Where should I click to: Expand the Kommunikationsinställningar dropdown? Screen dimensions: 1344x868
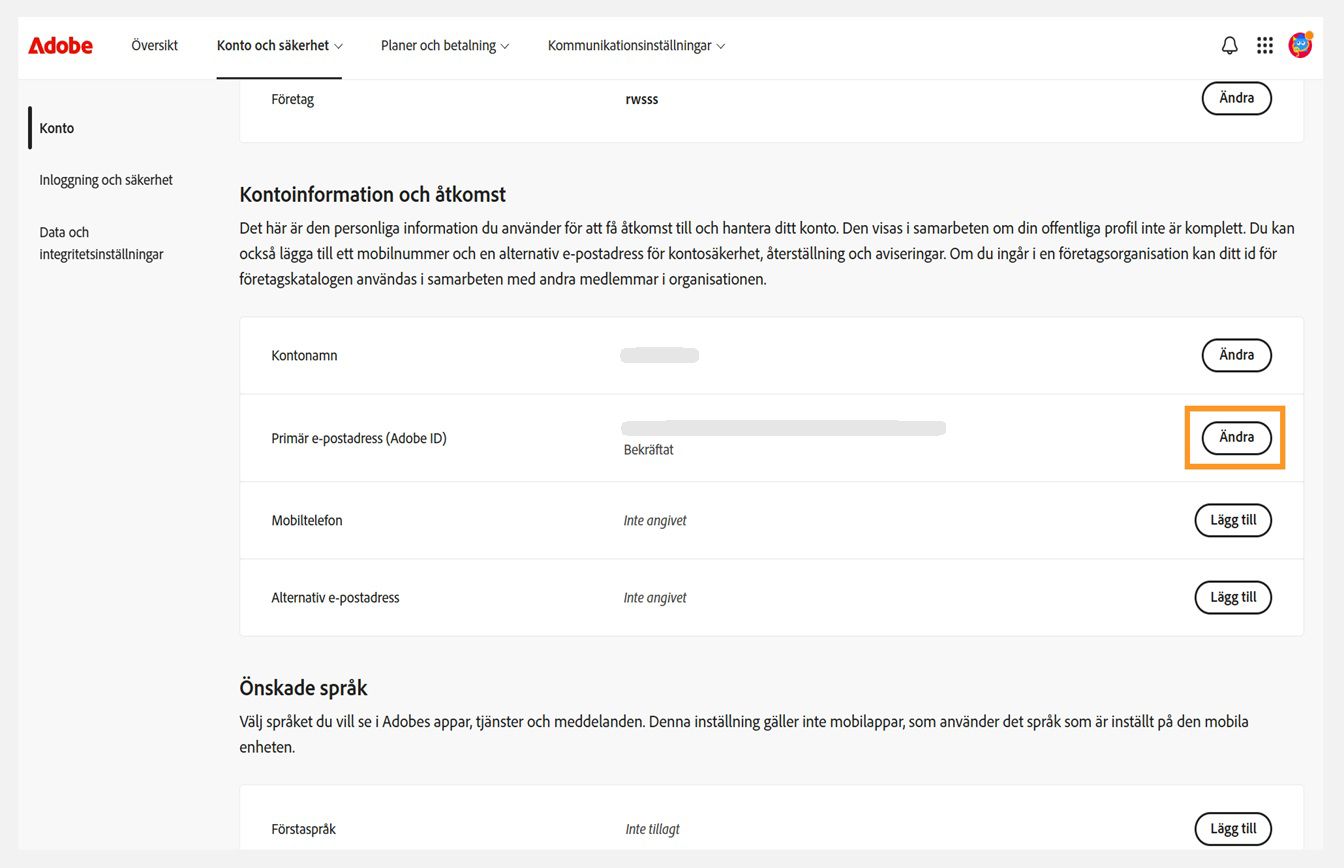634,45
